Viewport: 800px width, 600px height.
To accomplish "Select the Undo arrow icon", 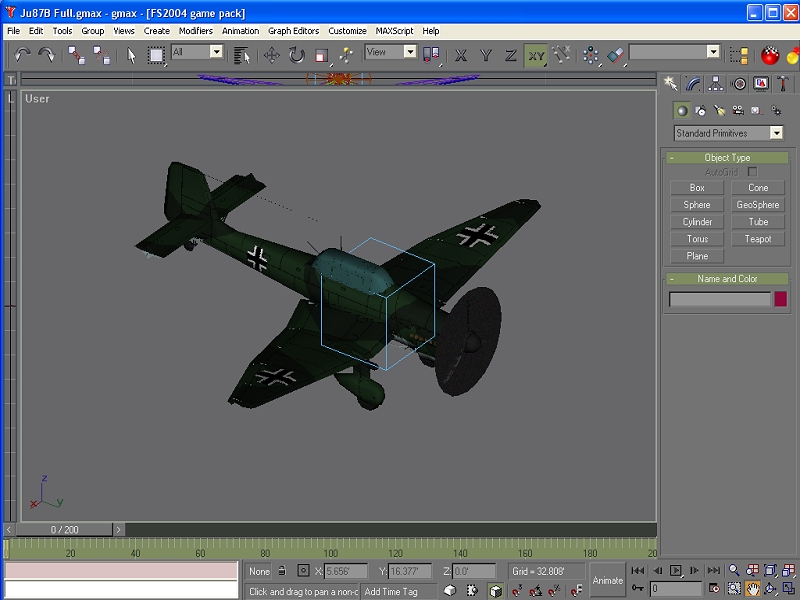I will pyautogui.click(x=21, y=55).
